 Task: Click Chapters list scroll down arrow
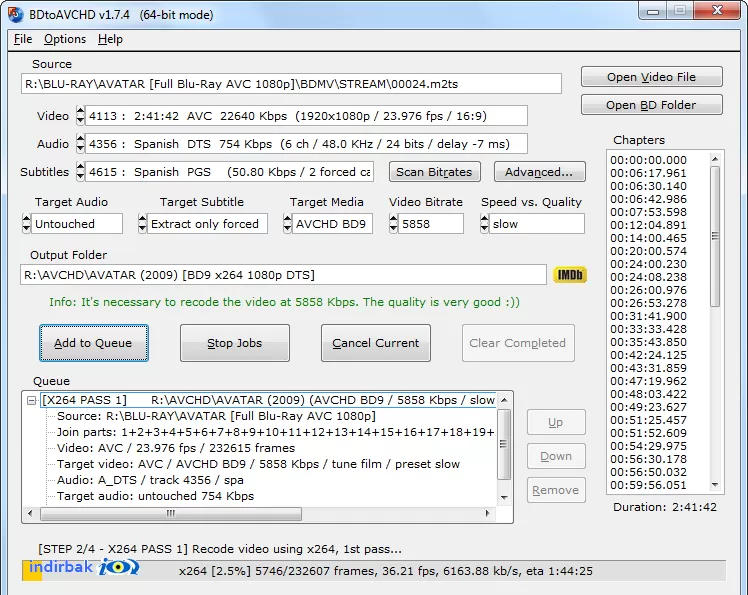point(715,485)
